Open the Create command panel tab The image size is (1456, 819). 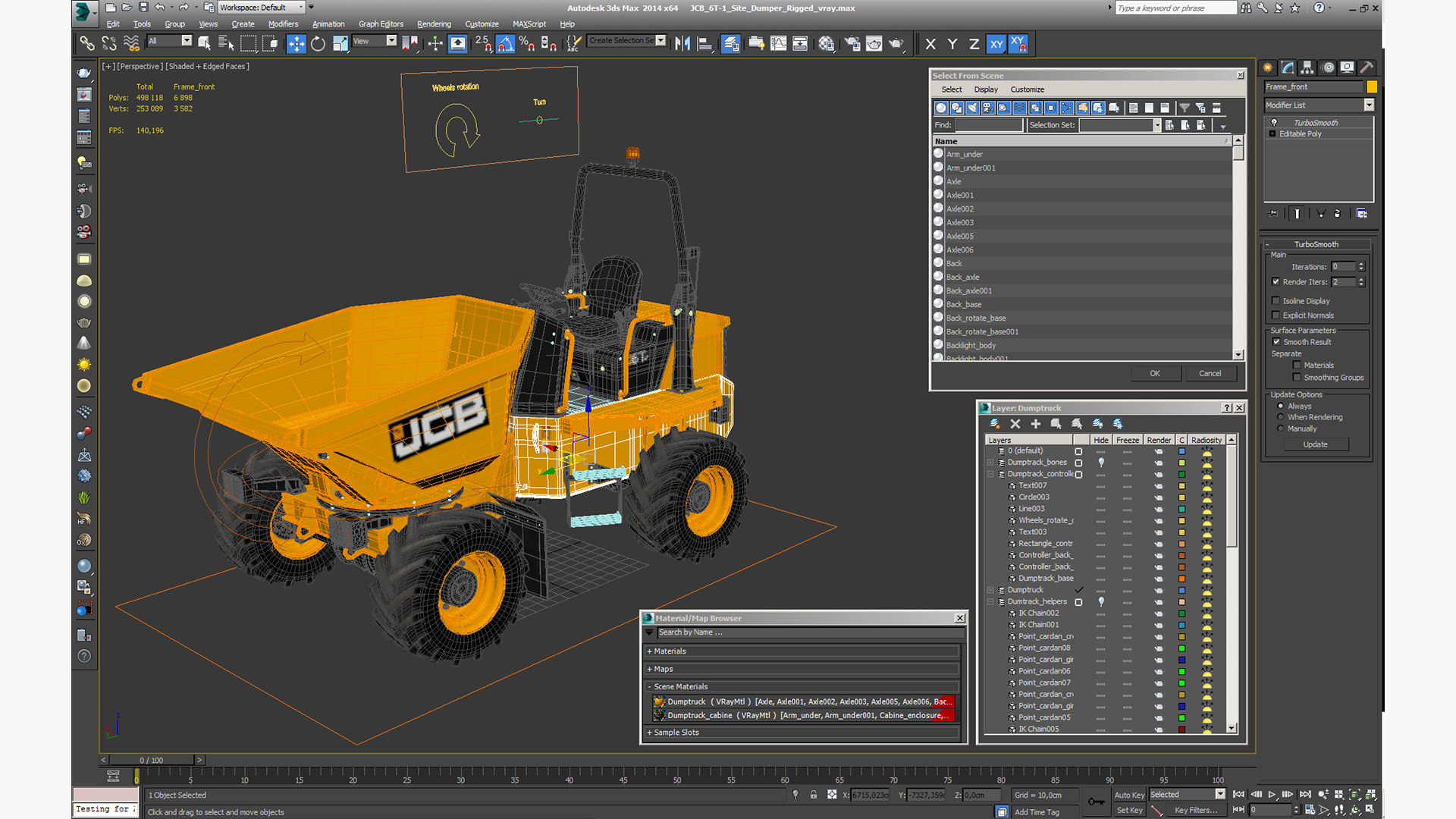[1268, 67]
